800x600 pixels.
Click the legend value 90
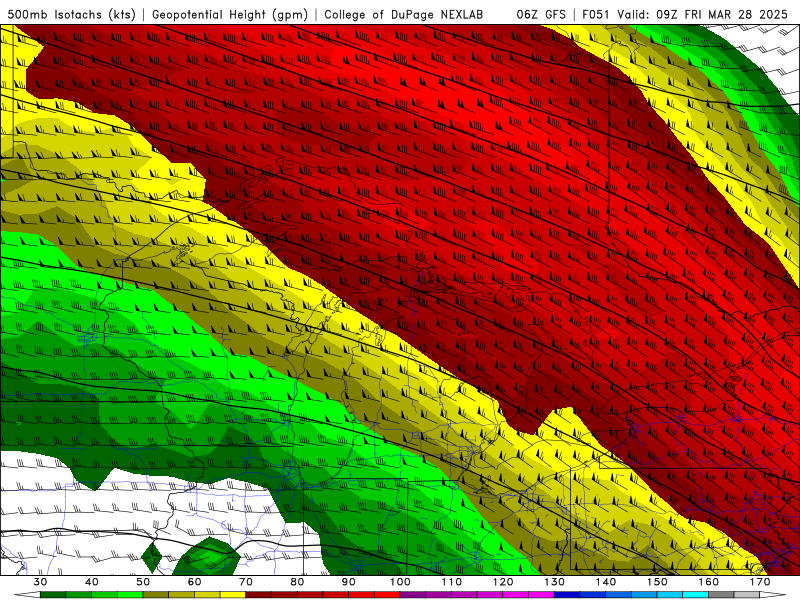[349, 582]
